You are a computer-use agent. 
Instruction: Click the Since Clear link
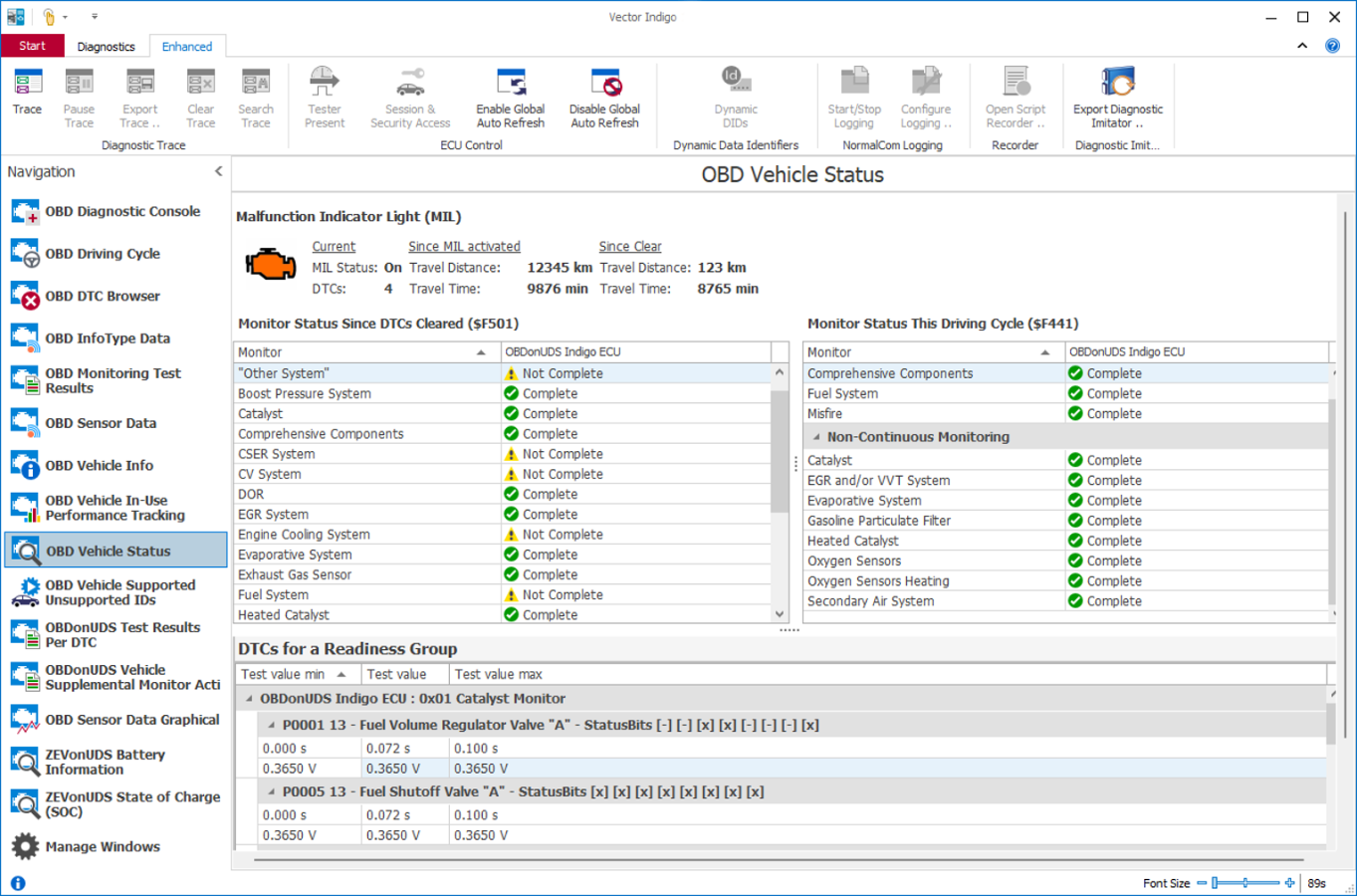click(630, 247)
